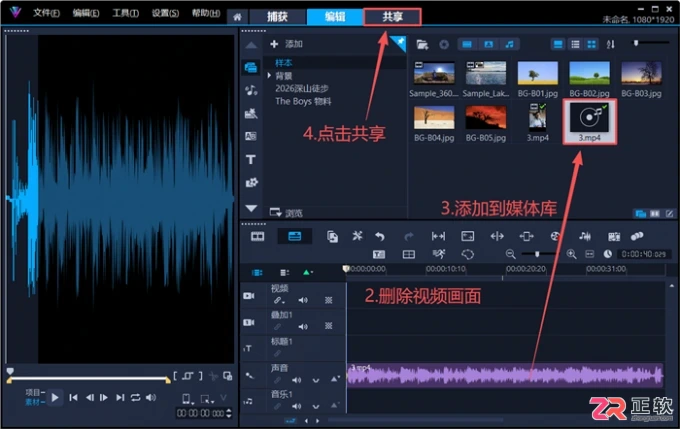
Task: Select the 3.mp4 audio clip on timeline
Action: (505, 375)
